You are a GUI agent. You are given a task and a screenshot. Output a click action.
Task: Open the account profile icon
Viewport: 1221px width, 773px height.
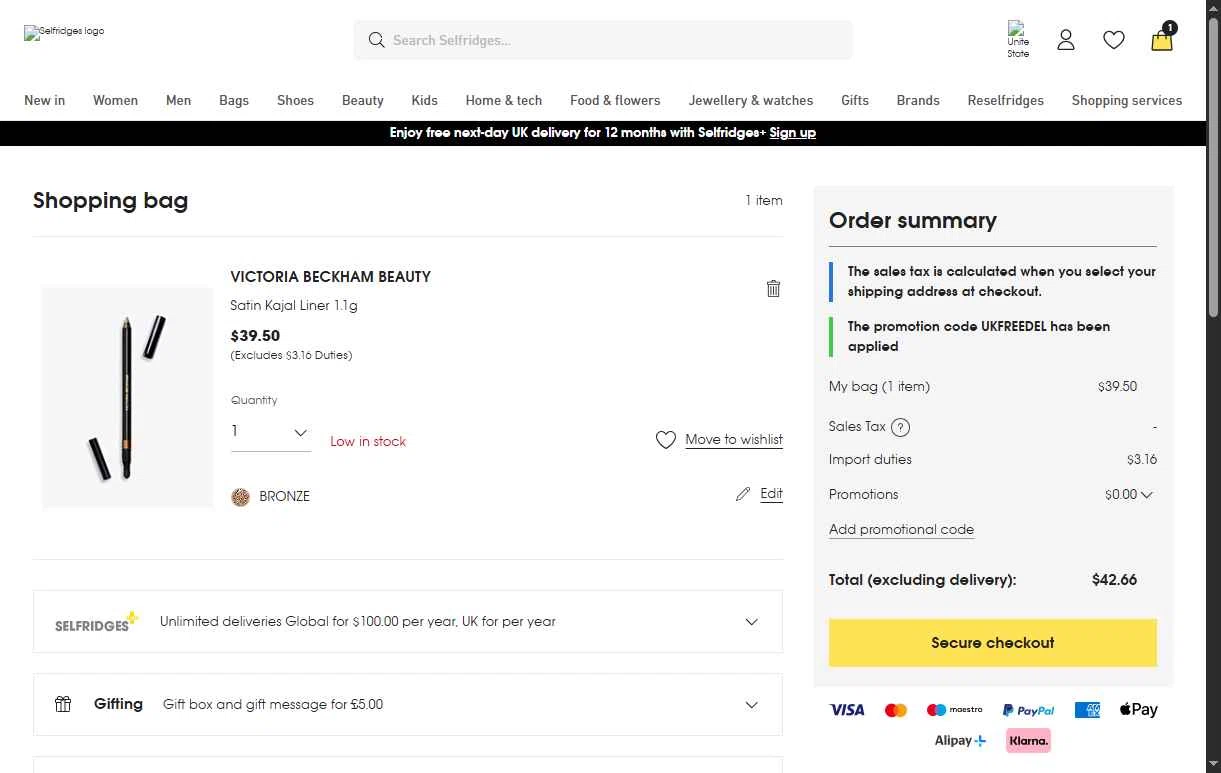(x=1066, y=40)
